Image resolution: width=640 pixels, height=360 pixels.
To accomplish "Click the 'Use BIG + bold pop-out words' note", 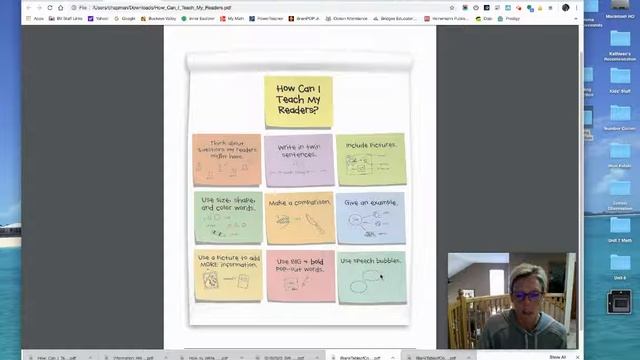I will point(301,276).
